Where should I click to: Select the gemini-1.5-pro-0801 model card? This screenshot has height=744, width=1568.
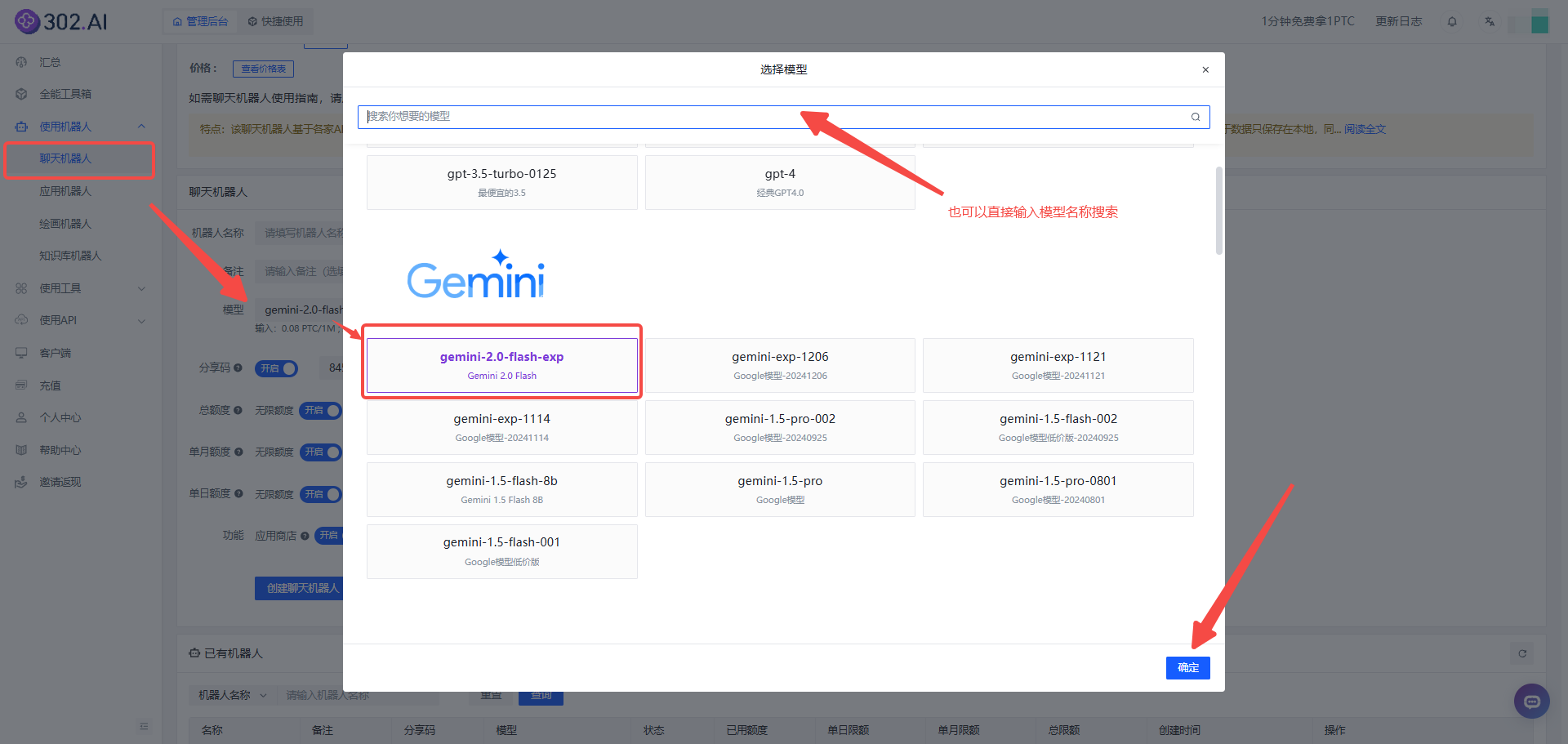[x=1058, y=489]
